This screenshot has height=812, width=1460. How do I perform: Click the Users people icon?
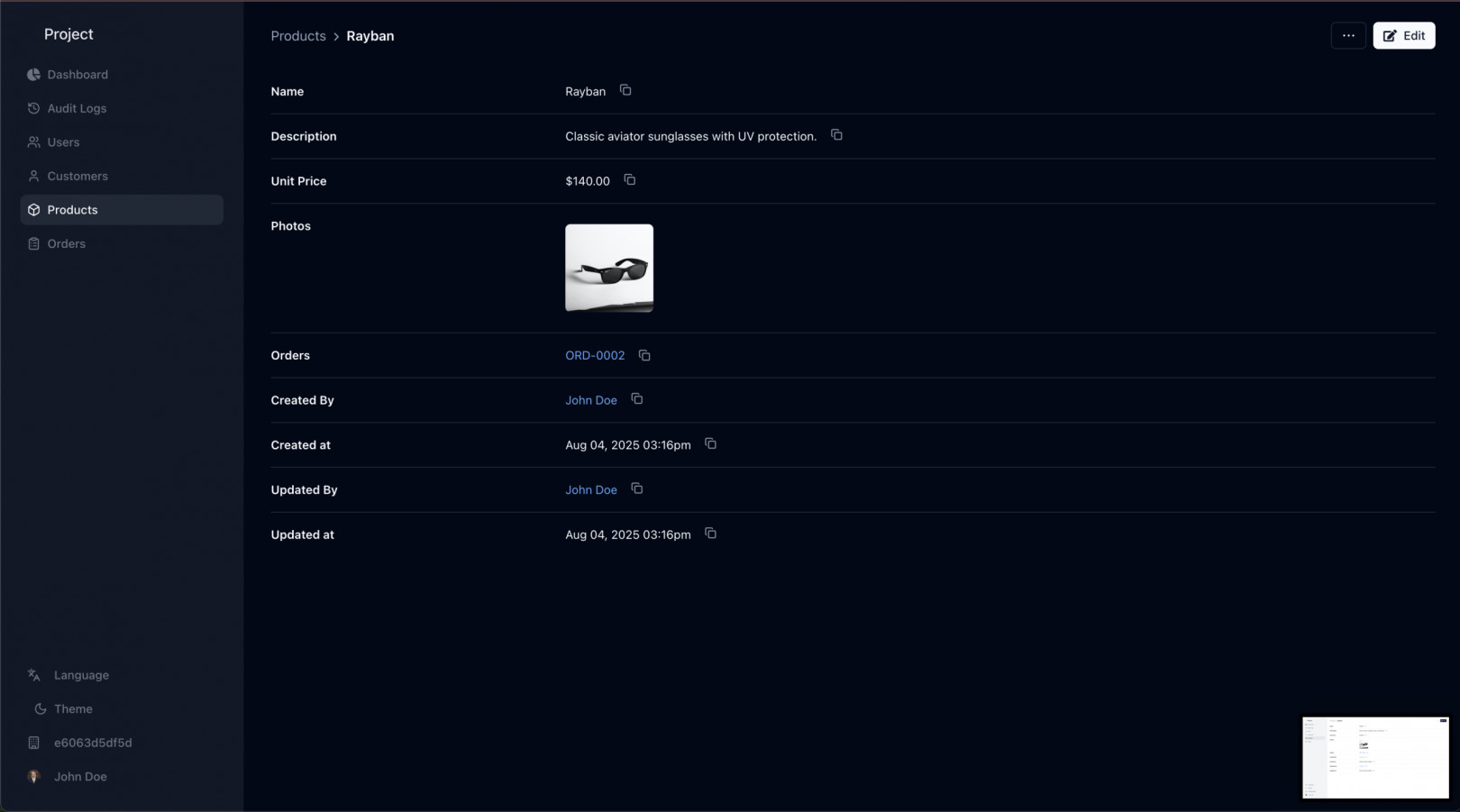point(33,142)
